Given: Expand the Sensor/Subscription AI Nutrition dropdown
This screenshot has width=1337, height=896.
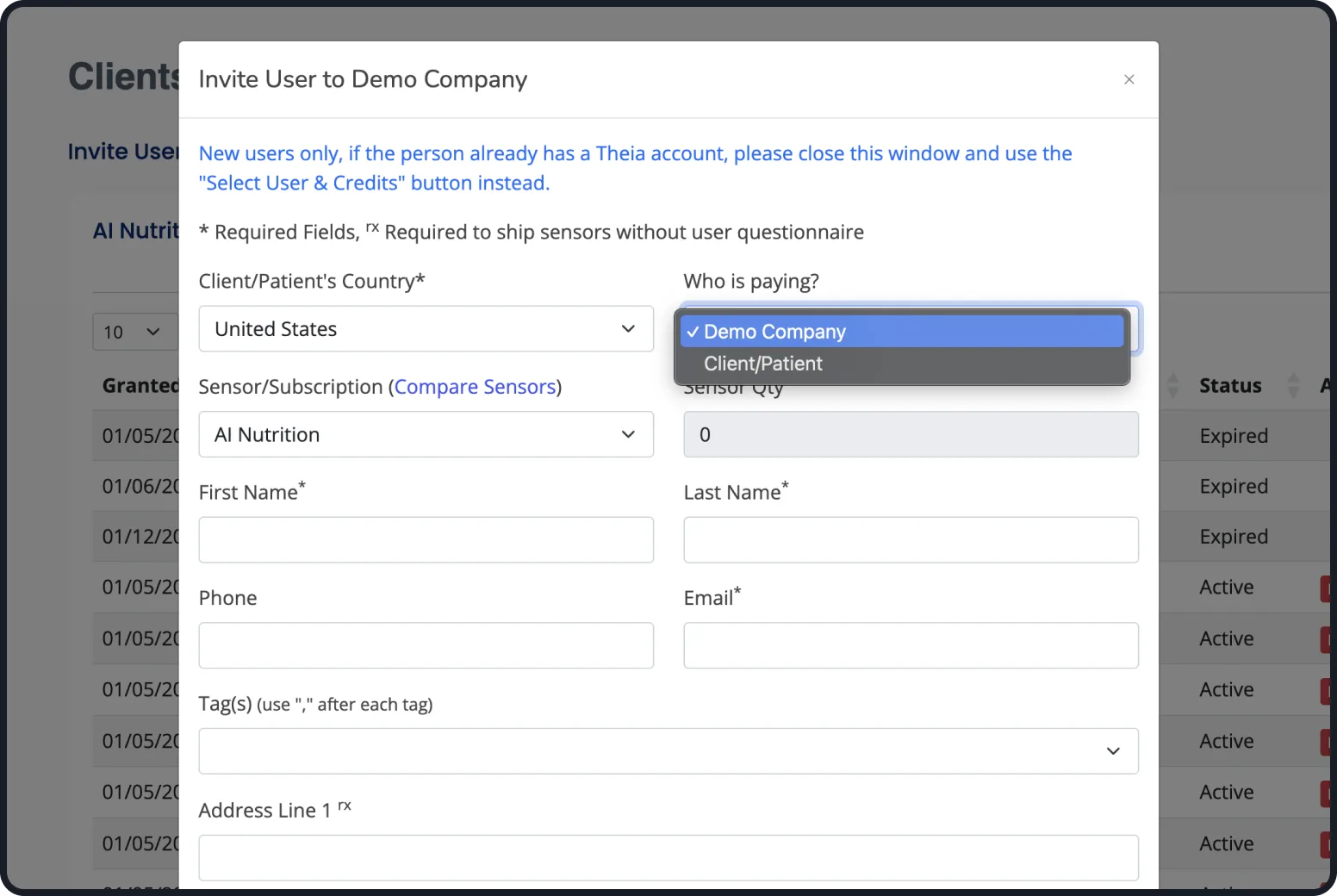Looking at the screenshot, I should coord(426,434).
